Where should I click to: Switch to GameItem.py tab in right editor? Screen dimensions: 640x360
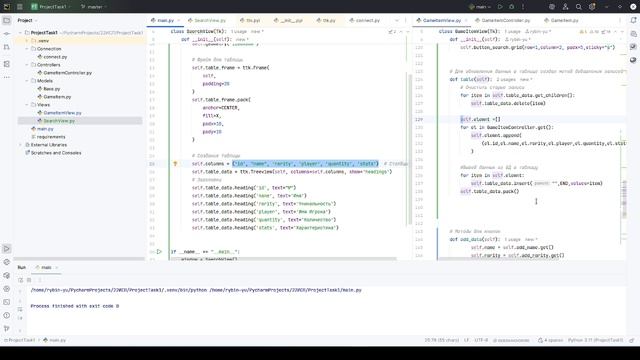(561, 20)
